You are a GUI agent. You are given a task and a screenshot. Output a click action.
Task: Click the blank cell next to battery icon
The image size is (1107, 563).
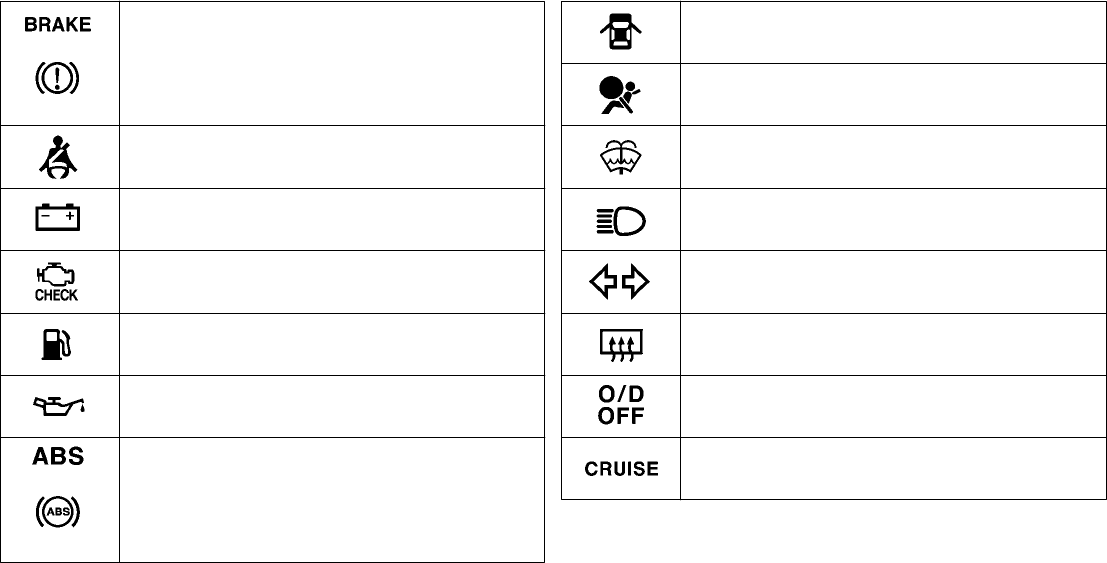[332, 219]
